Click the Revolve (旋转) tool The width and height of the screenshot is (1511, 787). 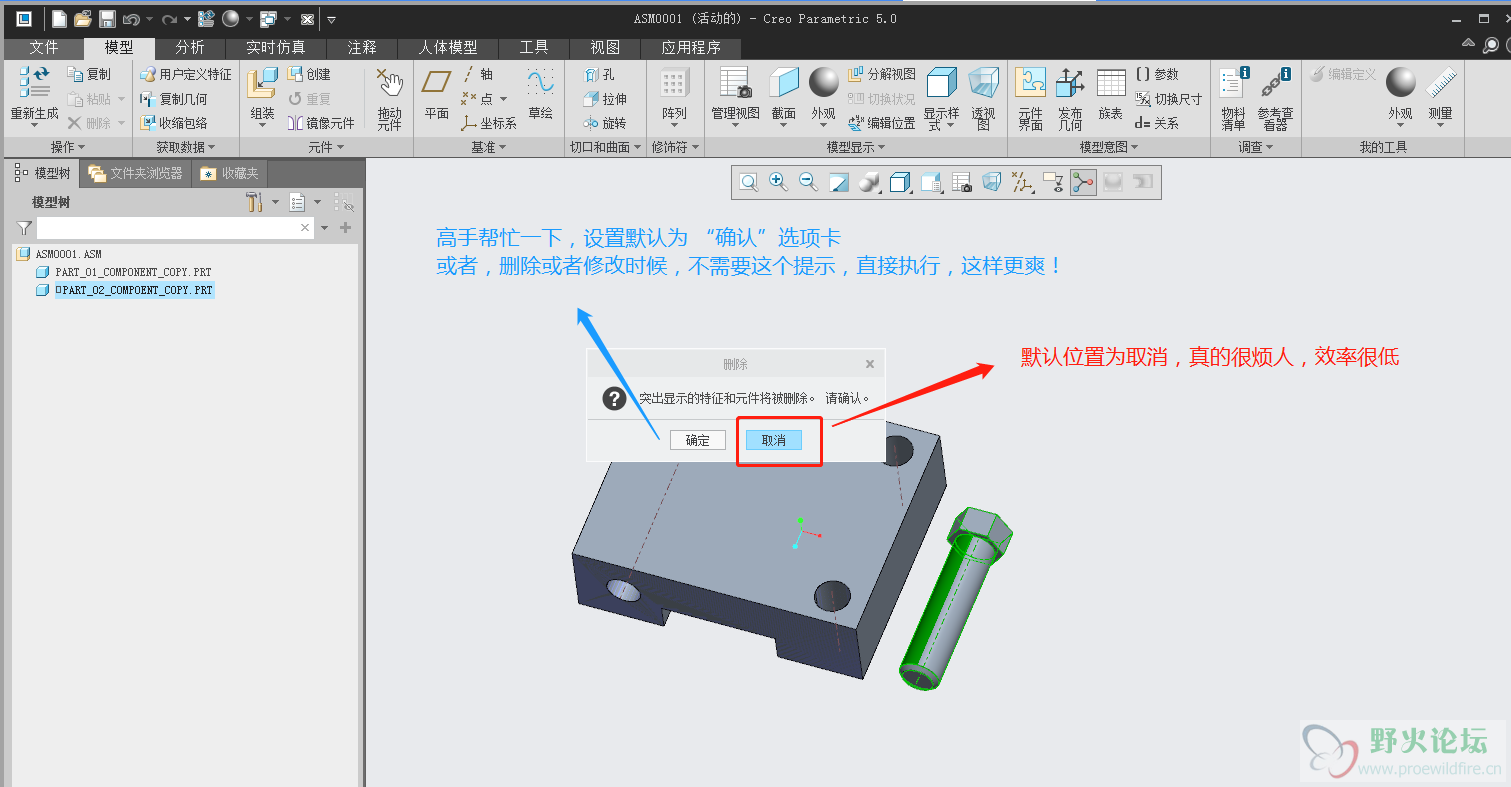click(605, 123)
